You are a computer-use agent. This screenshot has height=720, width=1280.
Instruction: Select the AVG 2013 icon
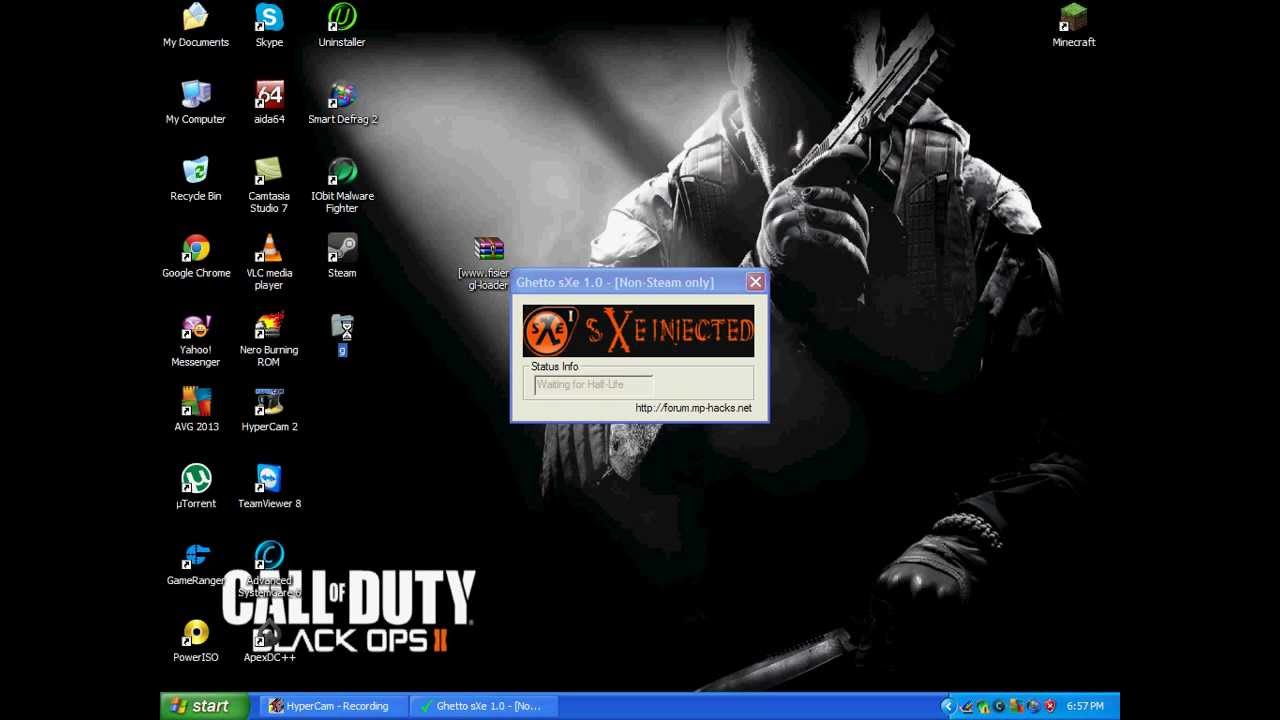tap(196, 410)
